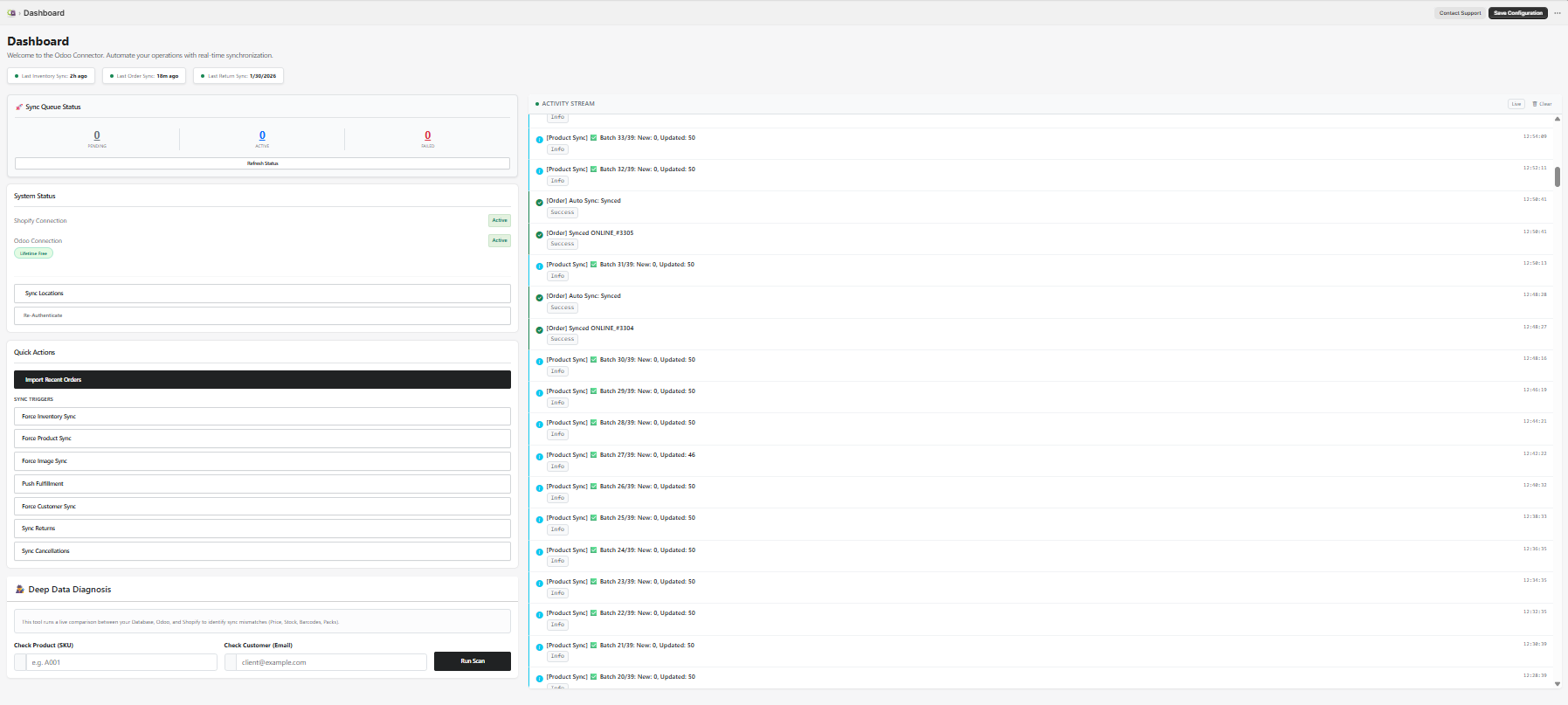This screenshot has height=705, width=1568.
Task: Click the rocket icon beside Sync Queue Status
Action: pyautogui.click(x=19, y=107)
